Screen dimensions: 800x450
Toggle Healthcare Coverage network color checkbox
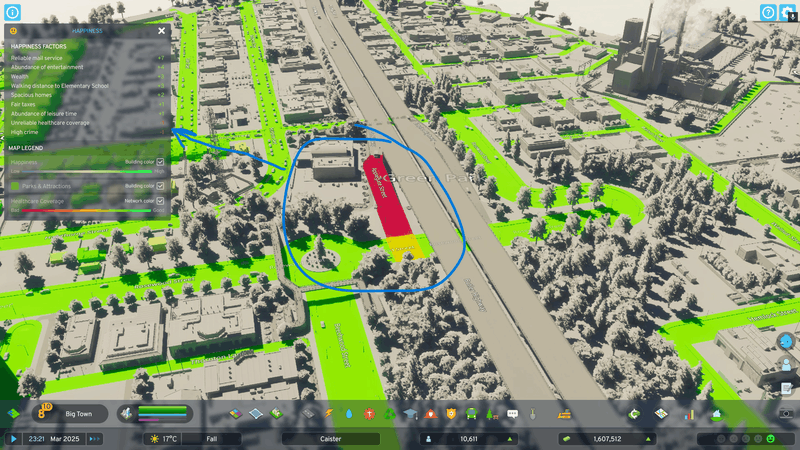click(160, 201)
